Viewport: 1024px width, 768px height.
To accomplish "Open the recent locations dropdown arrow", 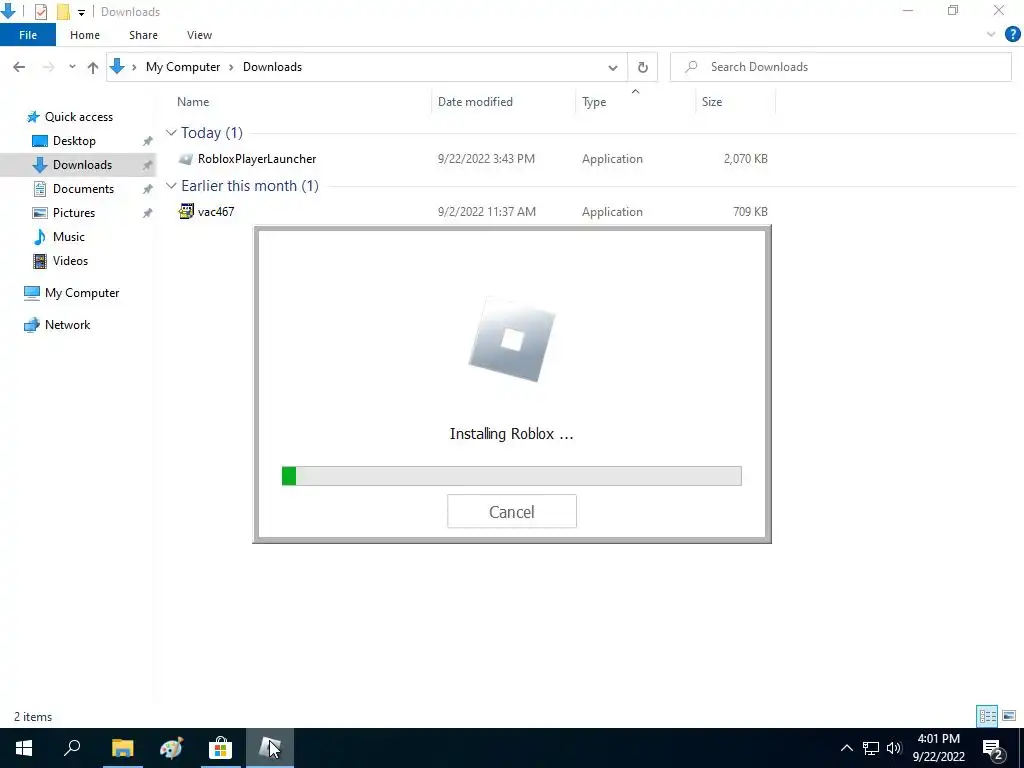I will click(72, 67).
